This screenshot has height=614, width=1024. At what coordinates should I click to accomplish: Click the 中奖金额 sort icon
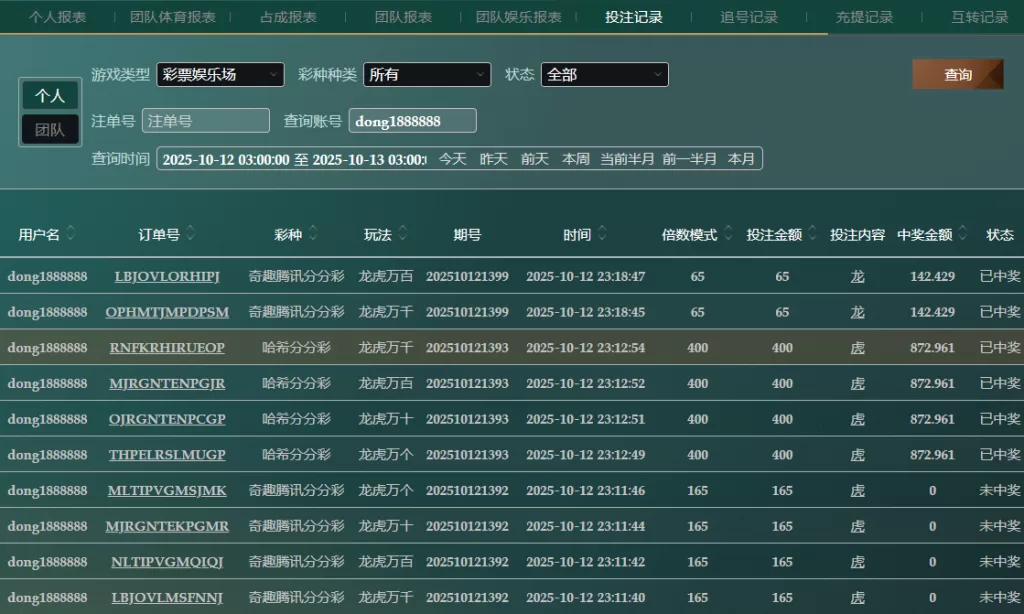(963, 234)
